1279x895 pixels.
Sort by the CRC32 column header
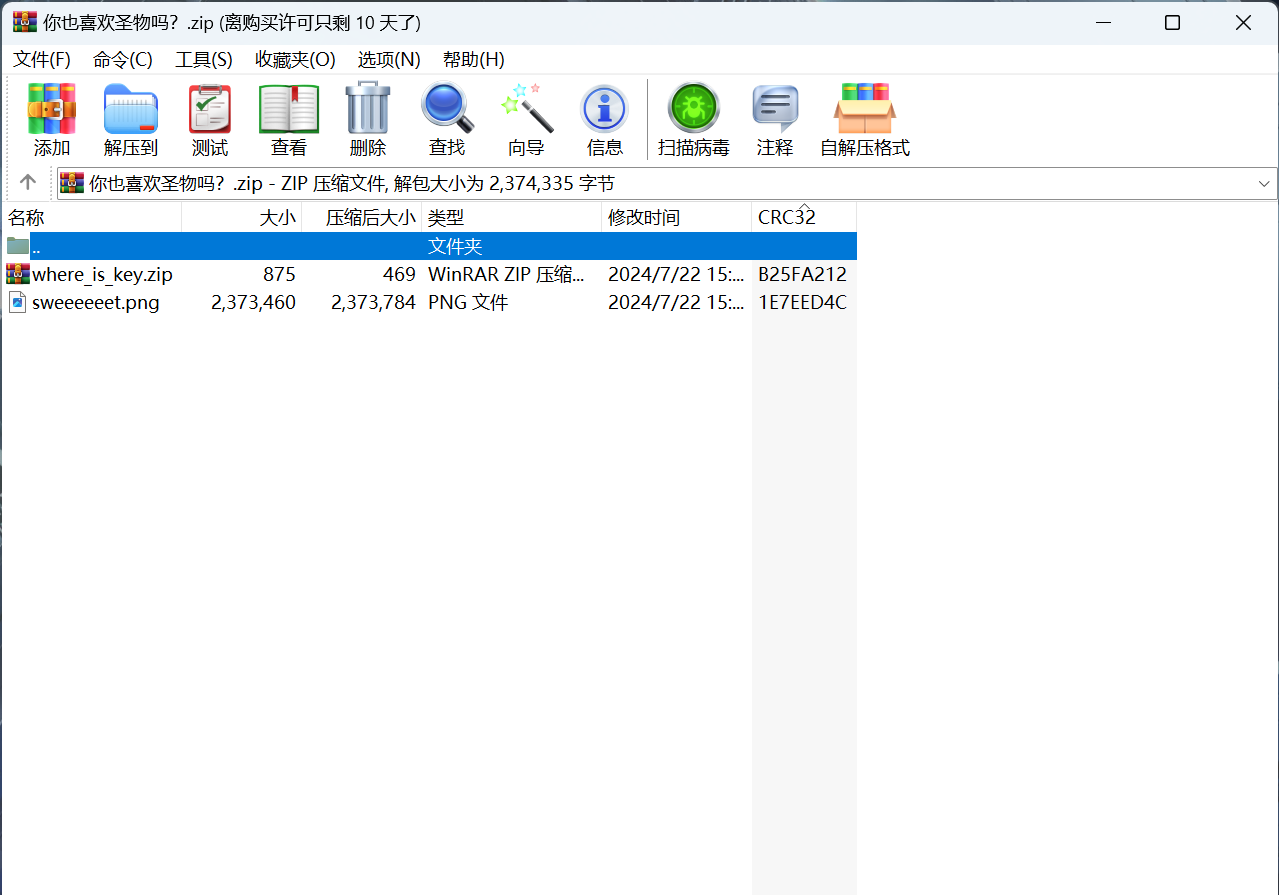pyautogui.click(x=804, y=217)
